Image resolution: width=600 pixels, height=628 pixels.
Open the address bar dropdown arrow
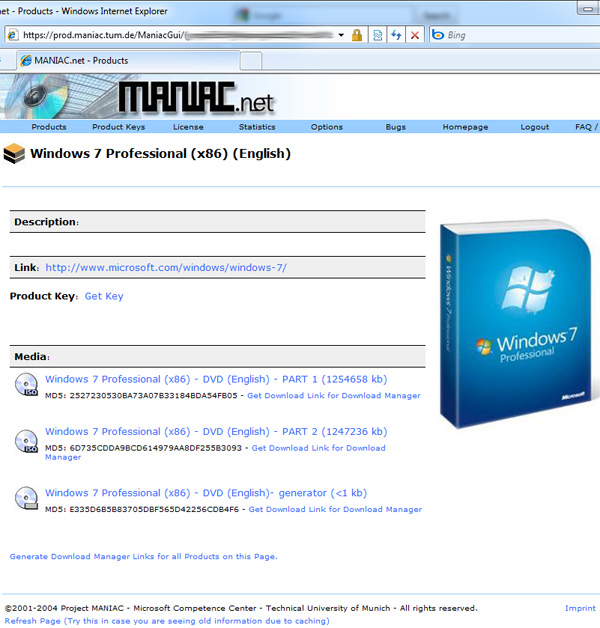(x=341, y=35)
